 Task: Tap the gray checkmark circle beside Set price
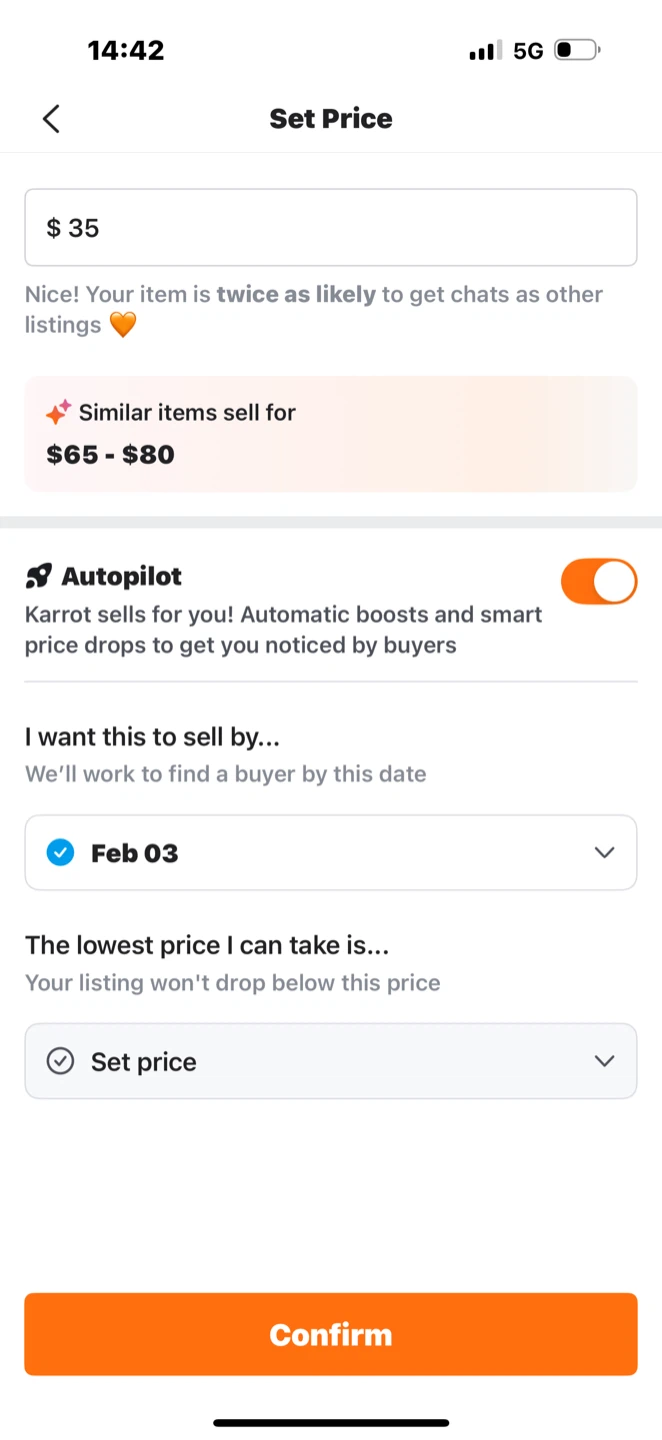pyautogui.click(x=61, y=1061)
